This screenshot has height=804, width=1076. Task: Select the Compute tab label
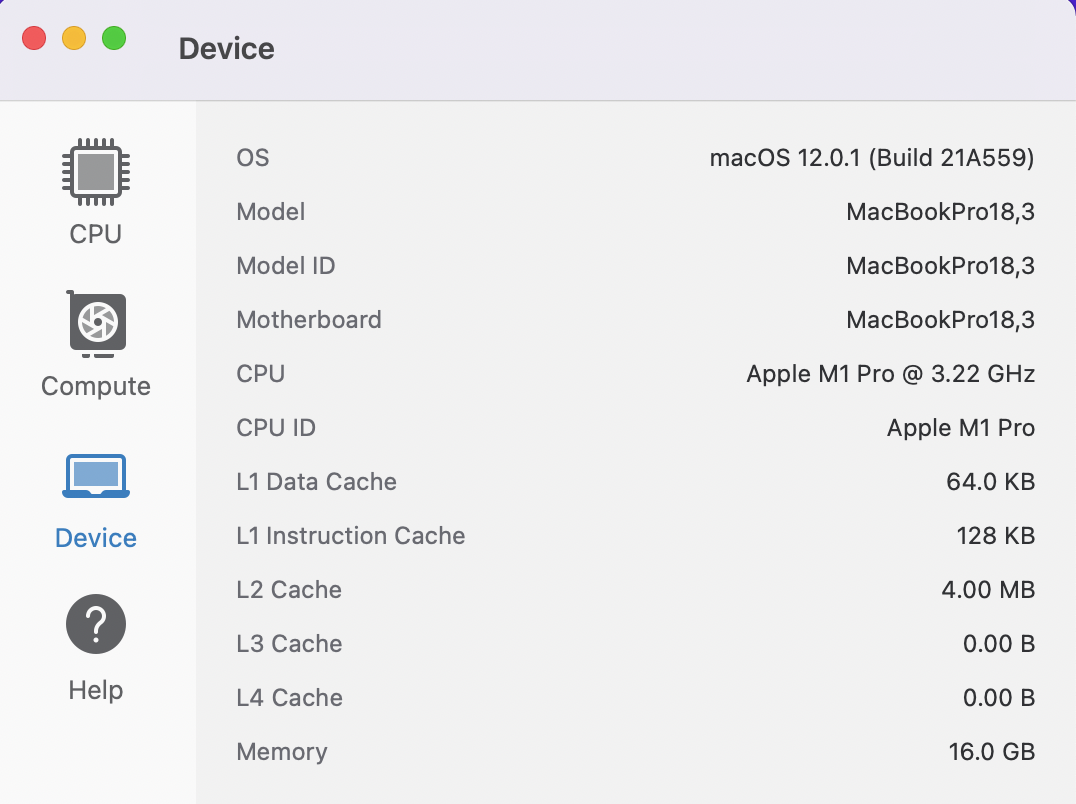[96, 386]
